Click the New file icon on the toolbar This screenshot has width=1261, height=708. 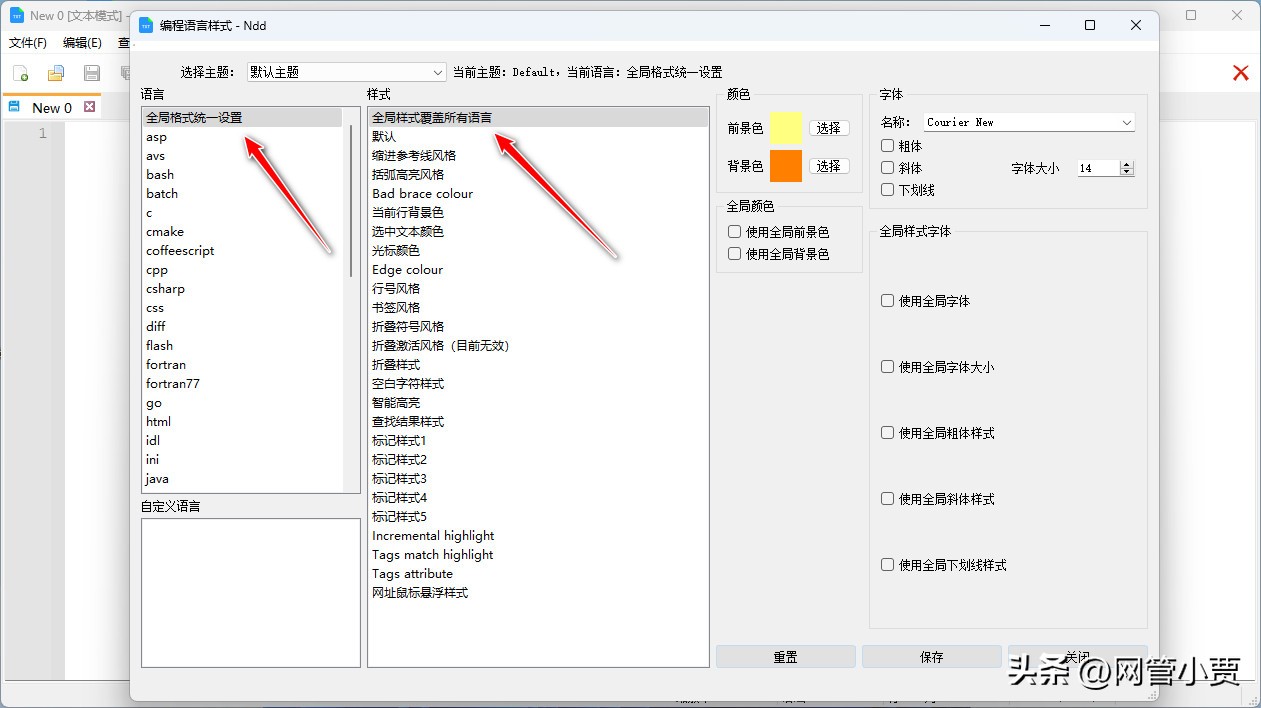pos(18,72)
